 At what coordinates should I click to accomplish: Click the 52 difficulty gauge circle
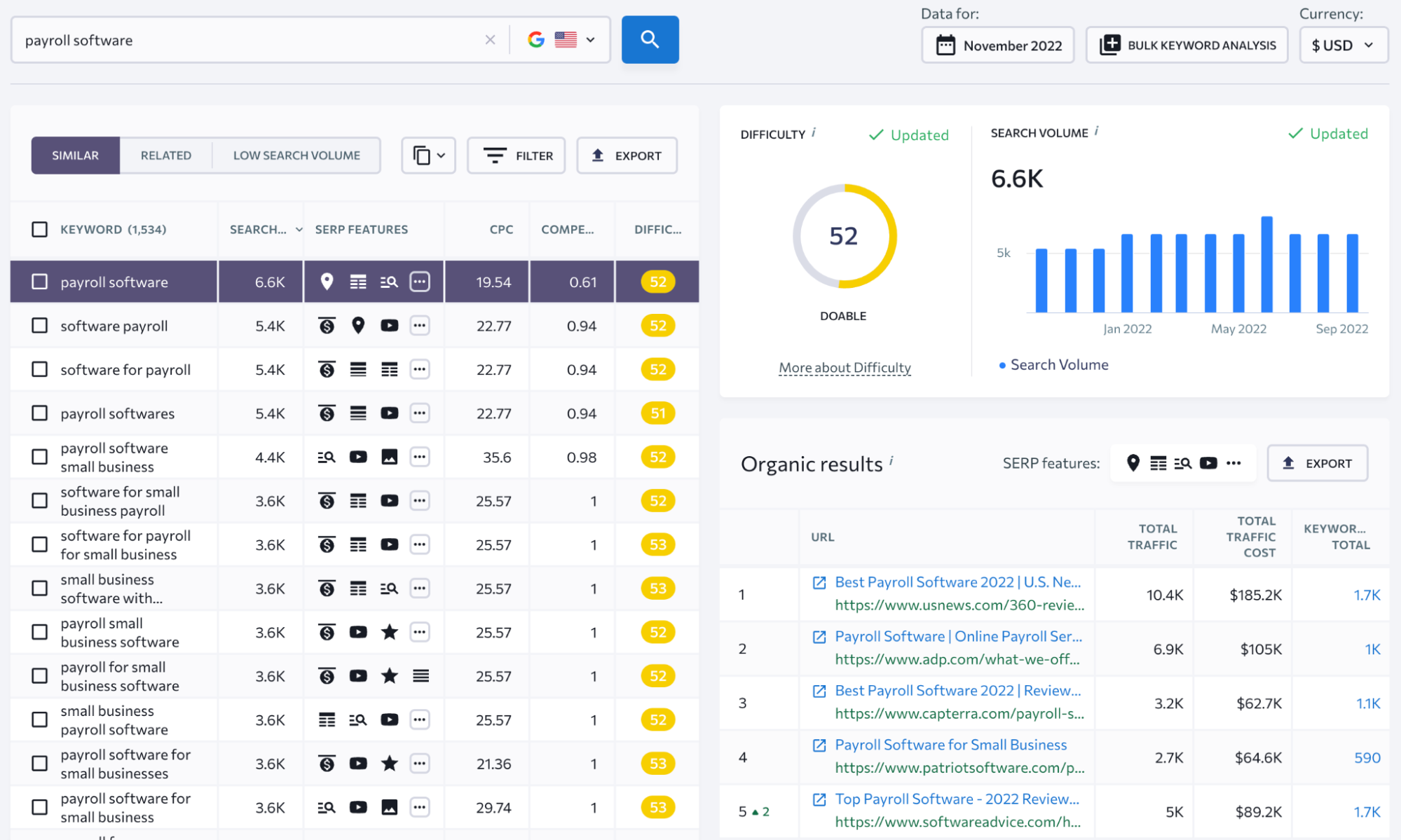tap(844, 236)
